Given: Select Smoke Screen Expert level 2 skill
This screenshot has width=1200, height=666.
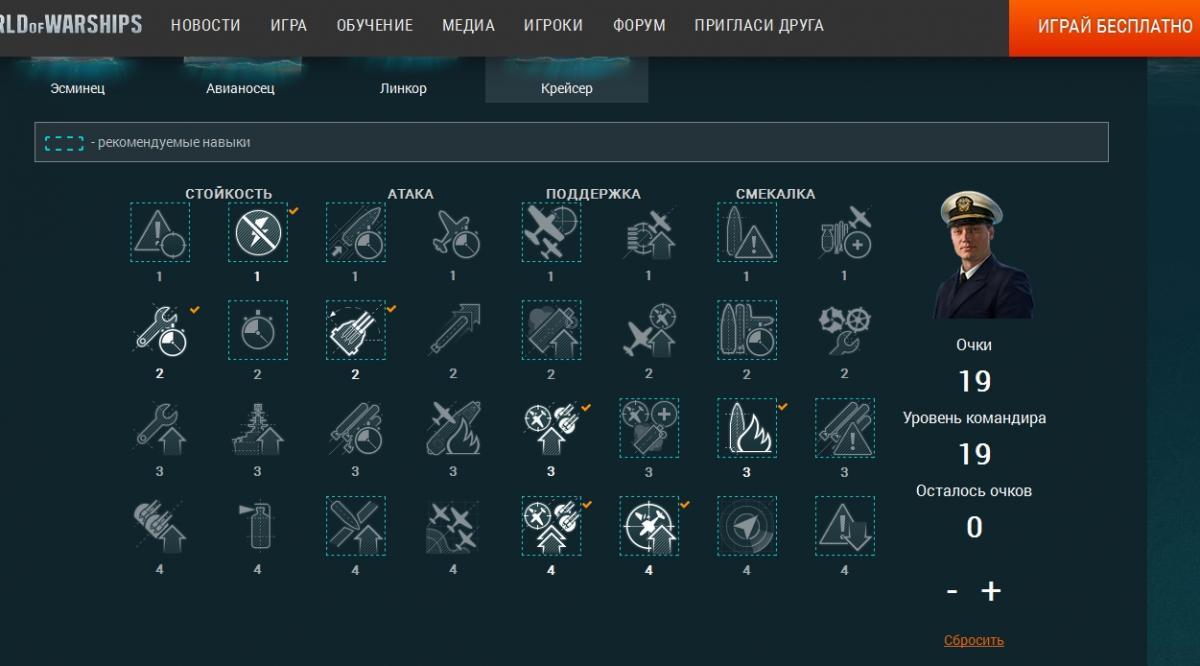Looking at the screenshot, I should click(x=552, y=331).
